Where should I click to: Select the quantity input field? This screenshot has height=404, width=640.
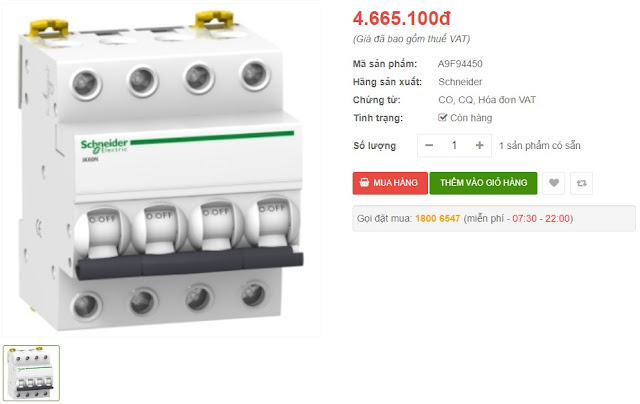pyautogui.click(x=454, y=145)
